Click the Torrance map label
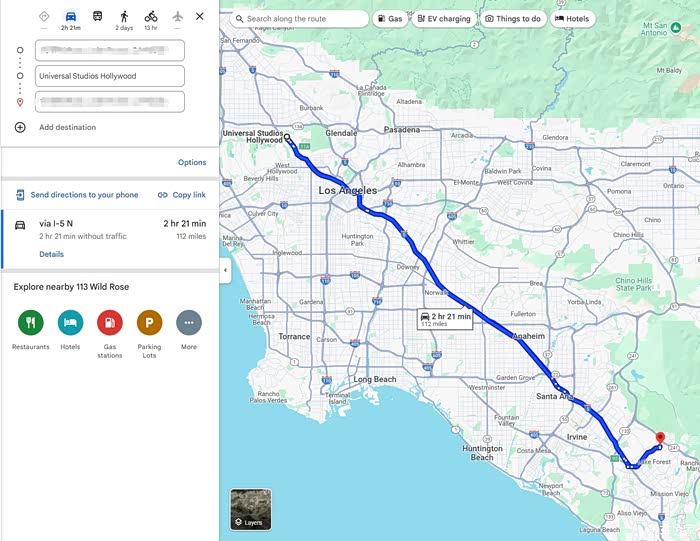 [x=294, y=337]
